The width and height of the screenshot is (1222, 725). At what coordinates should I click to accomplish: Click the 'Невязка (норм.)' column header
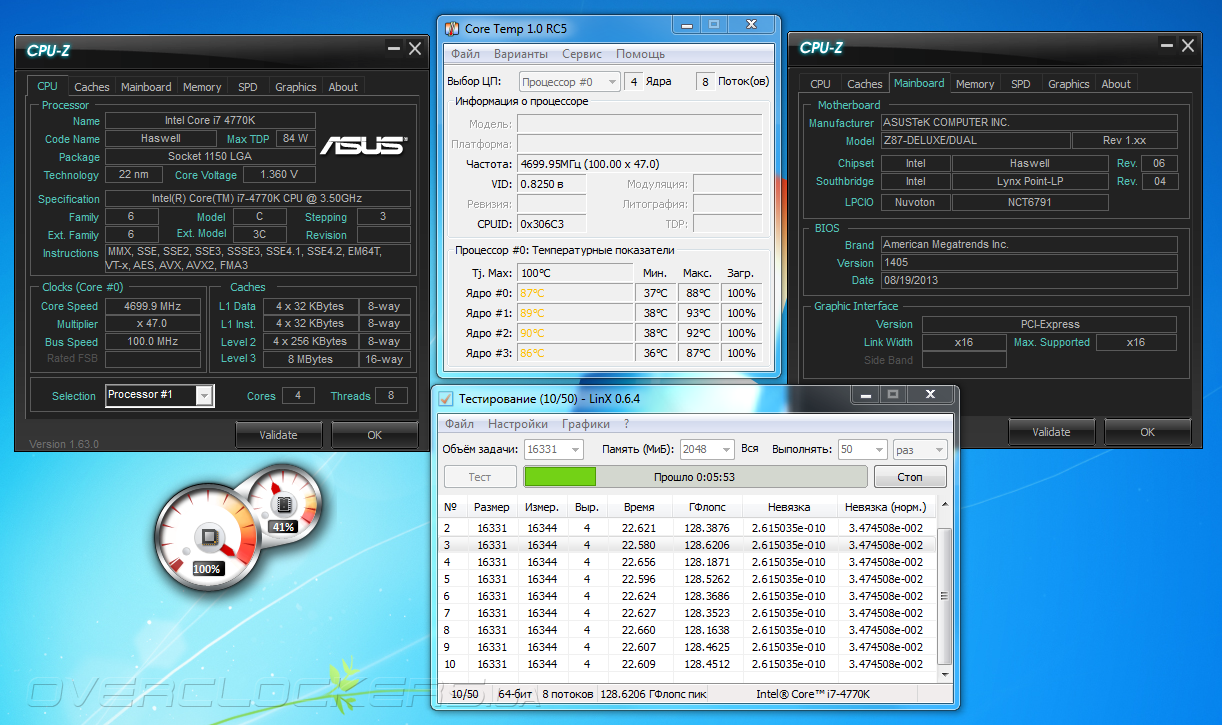(886, 507)
